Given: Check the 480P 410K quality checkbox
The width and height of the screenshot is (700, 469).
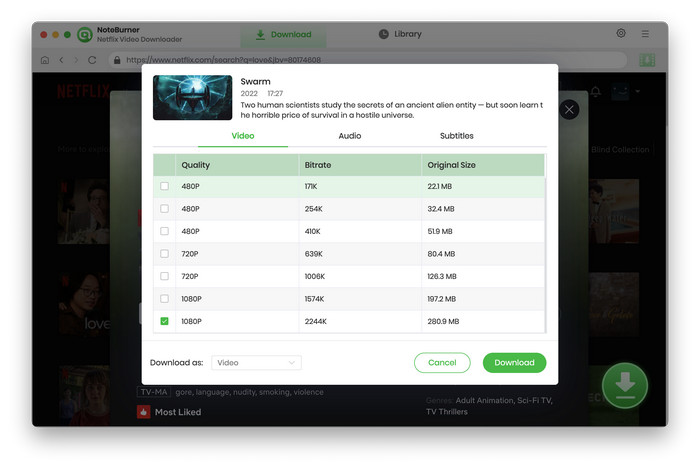Looking at the screenshot, I should (164, 231).
